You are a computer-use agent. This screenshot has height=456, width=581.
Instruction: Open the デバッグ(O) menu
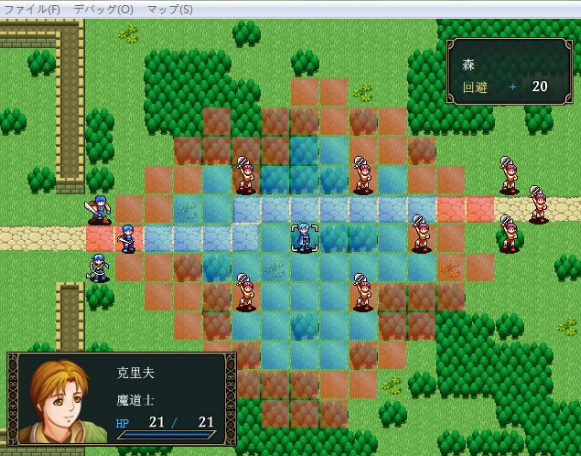point(103,9)
